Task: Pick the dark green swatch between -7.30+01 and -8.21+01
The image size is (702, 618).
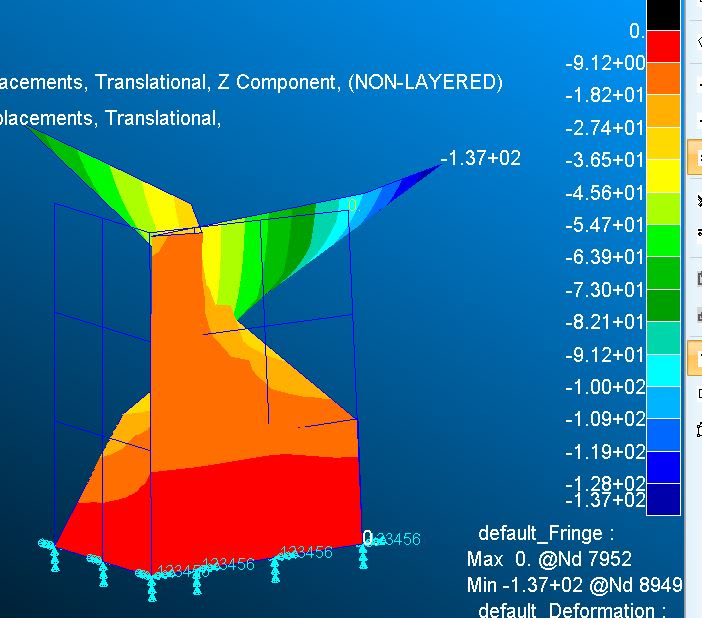Action: pos(663,305)
